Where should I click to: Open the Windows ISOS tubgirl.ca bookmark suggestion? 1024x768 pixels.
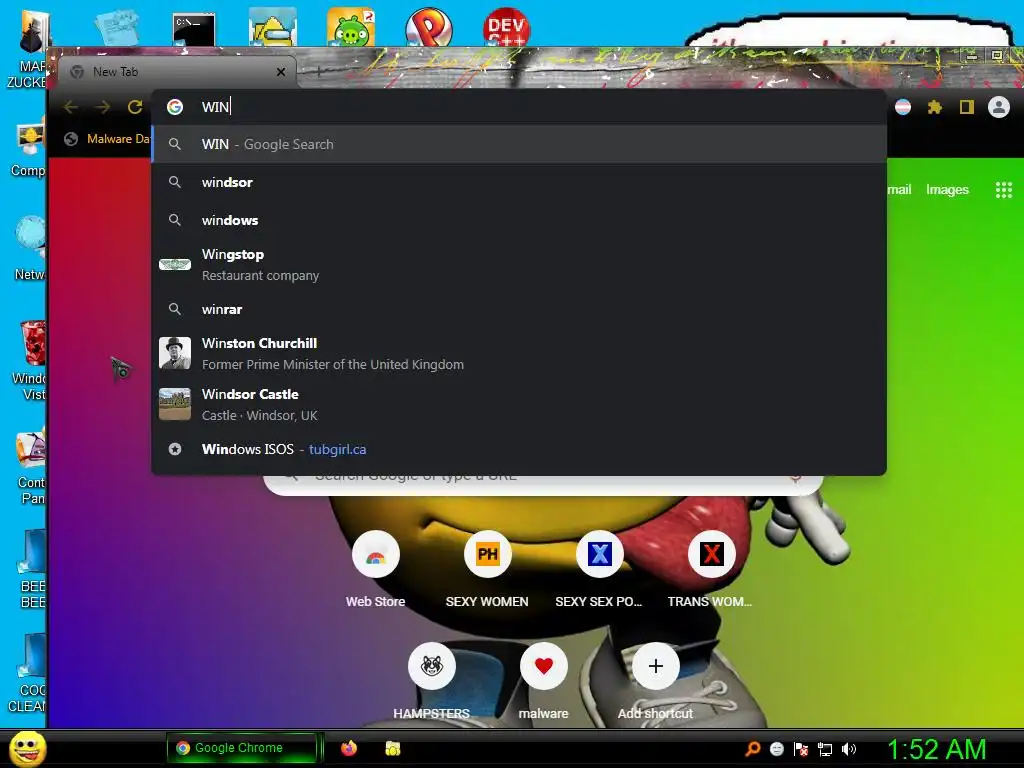coord(519,449)
